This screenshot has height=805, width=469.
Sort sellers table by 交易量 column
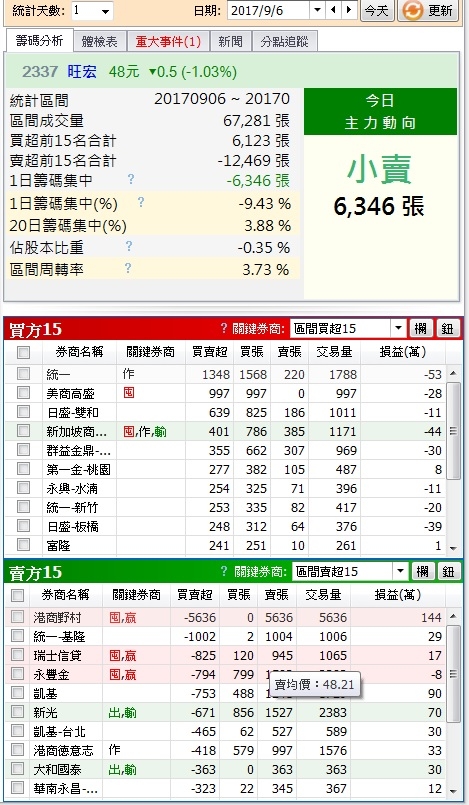point(323,595)
